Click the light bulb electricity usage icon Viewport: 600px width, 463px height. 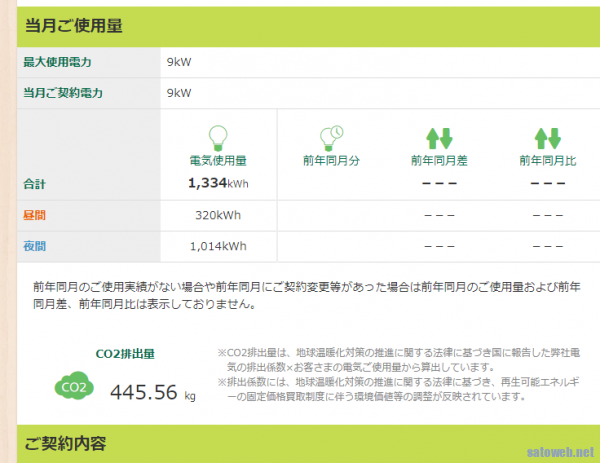[x=218, y=137]
